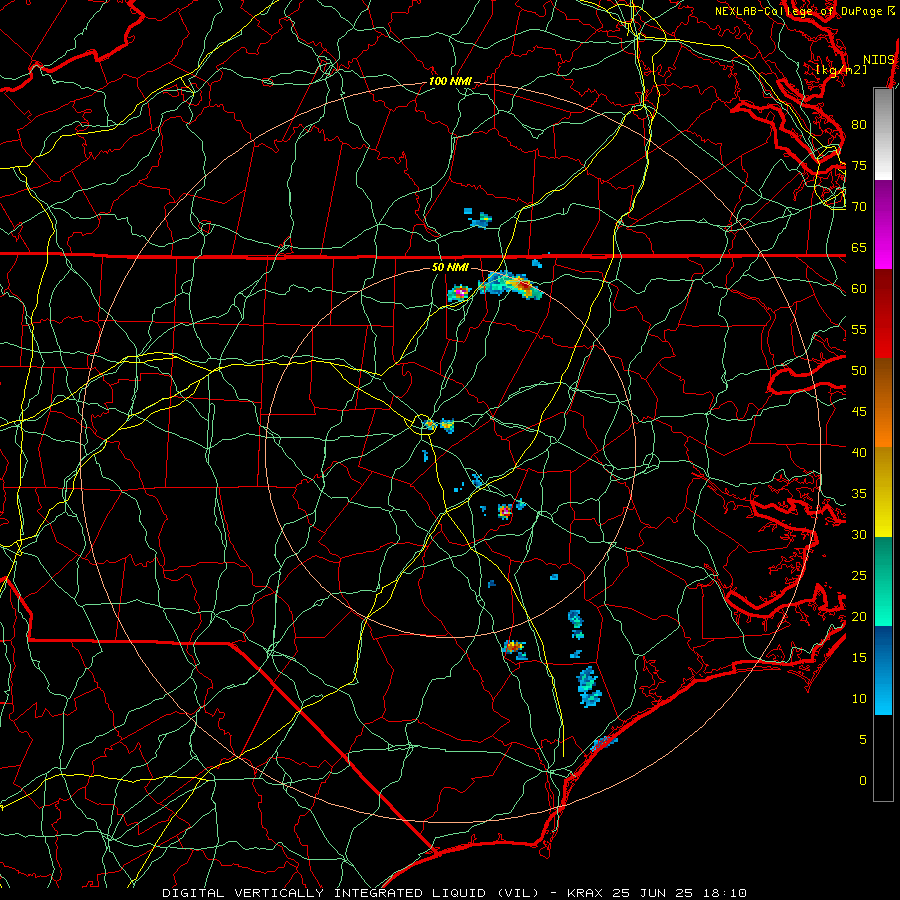Select the 60 value on the color scale
The height and width of the screenshot is (900, 900).
(x=859, y=289)
